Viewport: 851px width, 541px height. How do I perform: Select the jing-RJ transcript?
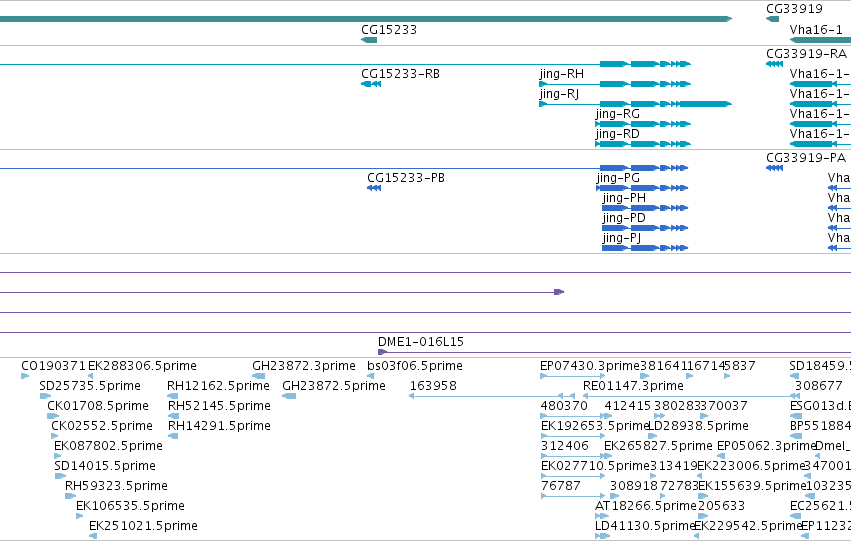coord(559,94)
